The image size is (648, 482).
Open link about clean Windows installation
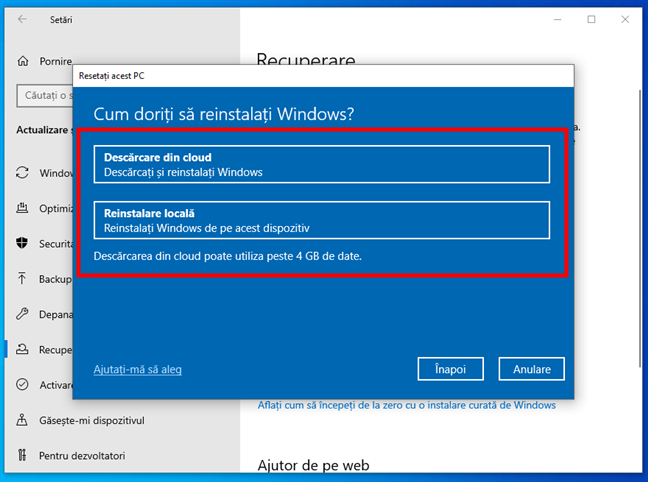point(405,405)
